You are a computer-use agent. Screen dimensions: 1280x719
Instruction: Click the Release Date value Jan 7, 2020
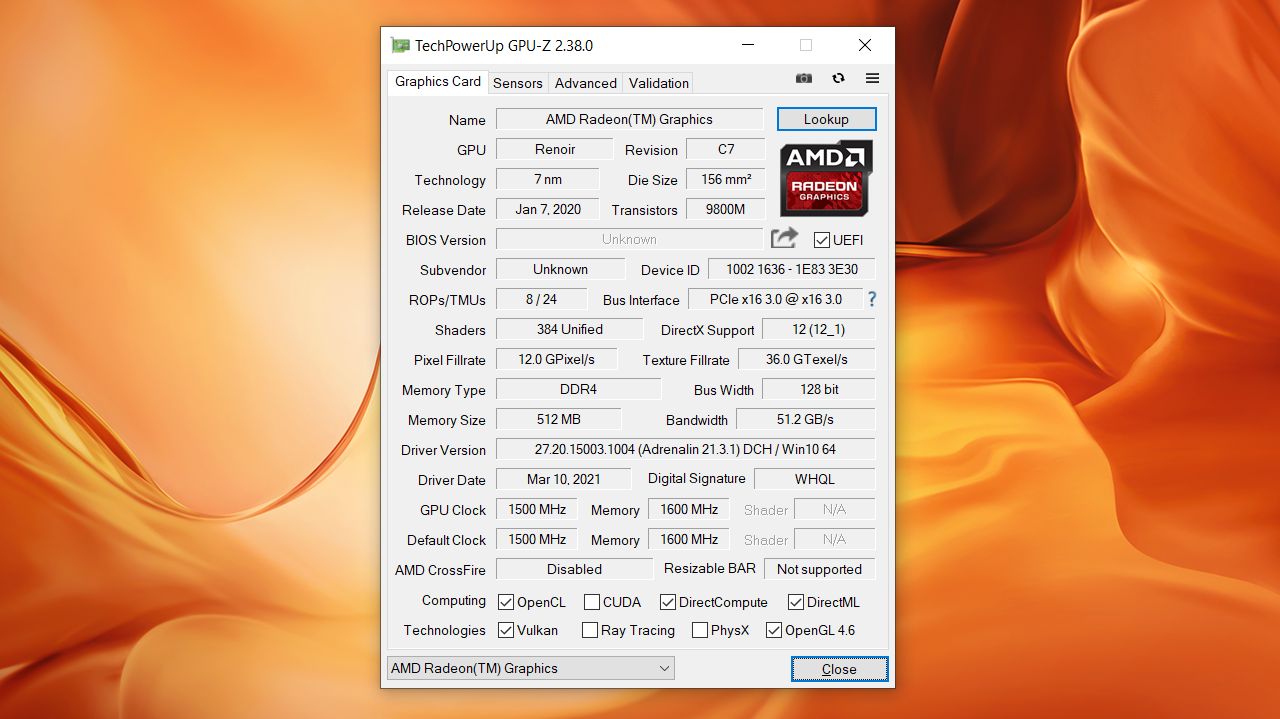pos(547,209)
